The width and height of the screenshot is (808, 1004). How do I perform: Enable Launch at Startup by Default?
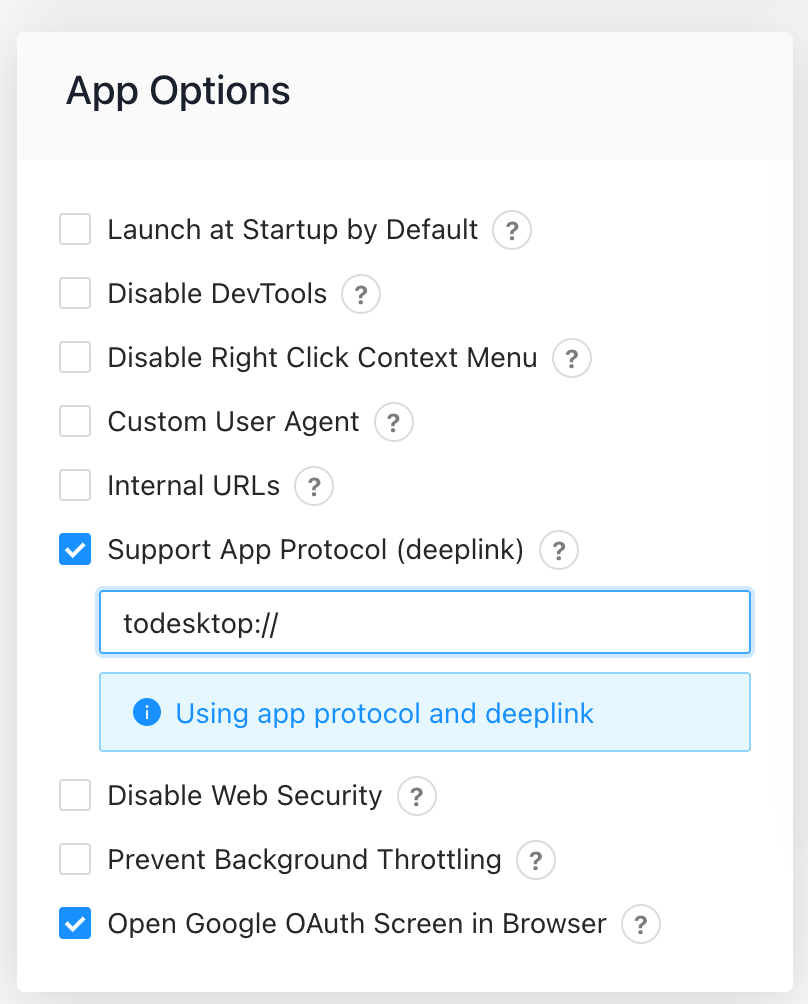point(75,229)
